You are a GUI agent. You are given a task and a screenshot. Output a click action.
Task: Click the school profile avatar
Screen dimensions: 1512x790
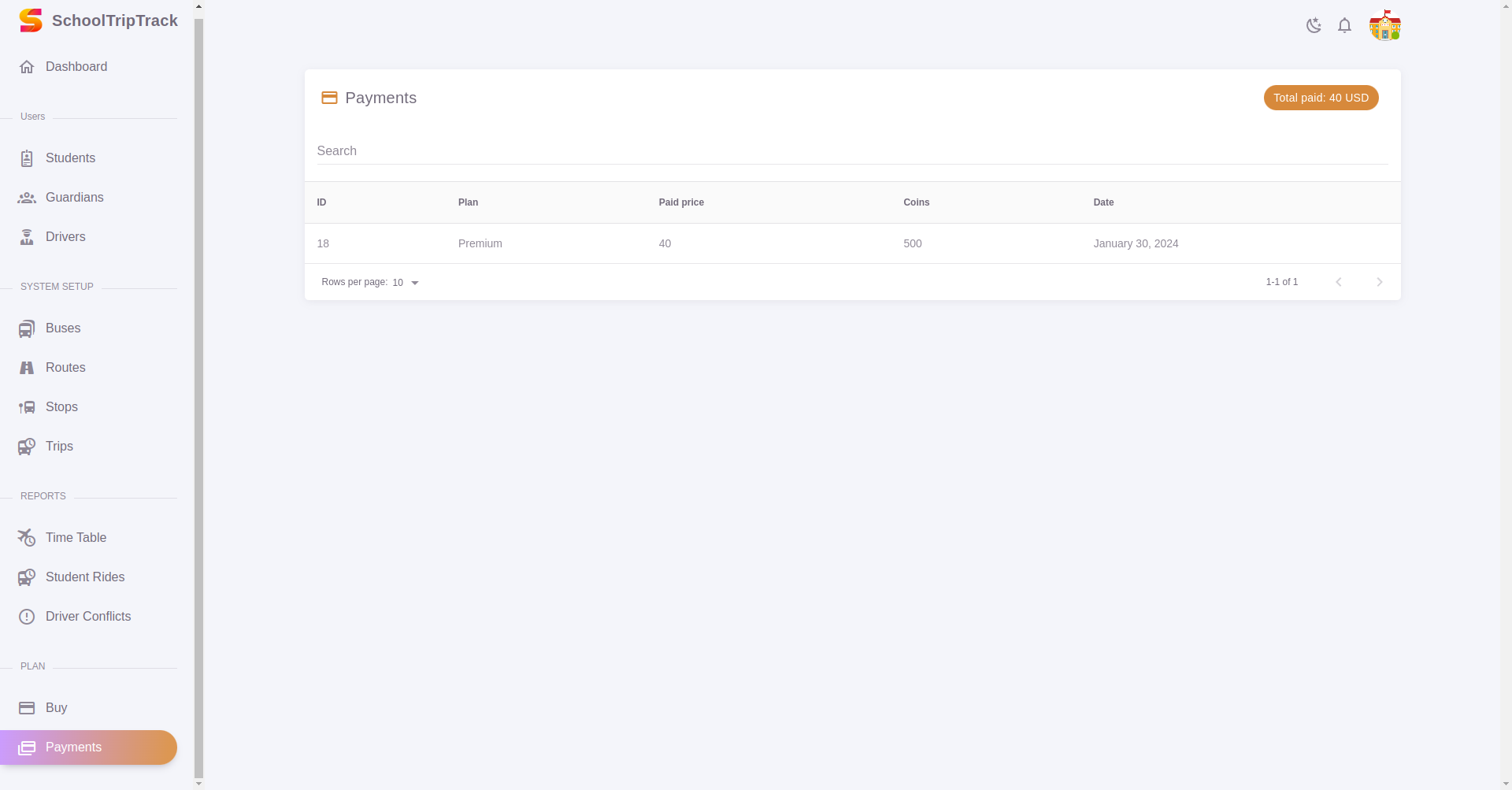pos(1384,25)
